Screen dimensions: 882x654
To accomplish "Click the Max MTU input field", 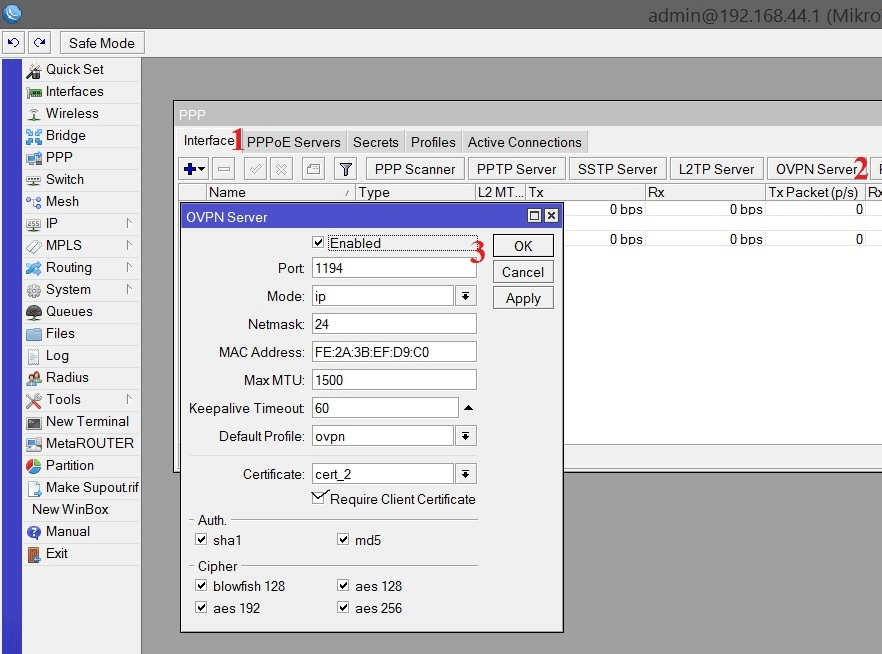I will tap(394, 380).
